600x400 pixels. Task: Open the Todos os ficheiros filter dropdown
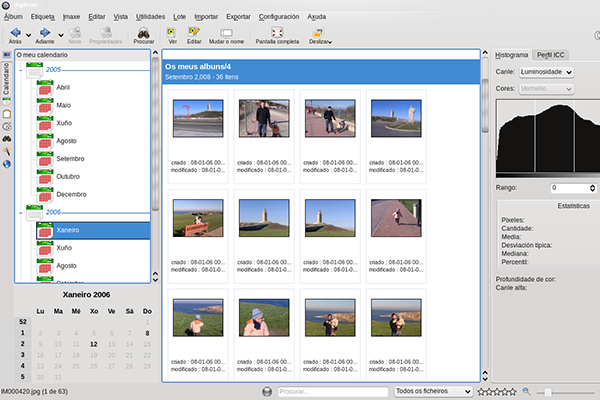point(432,391)
